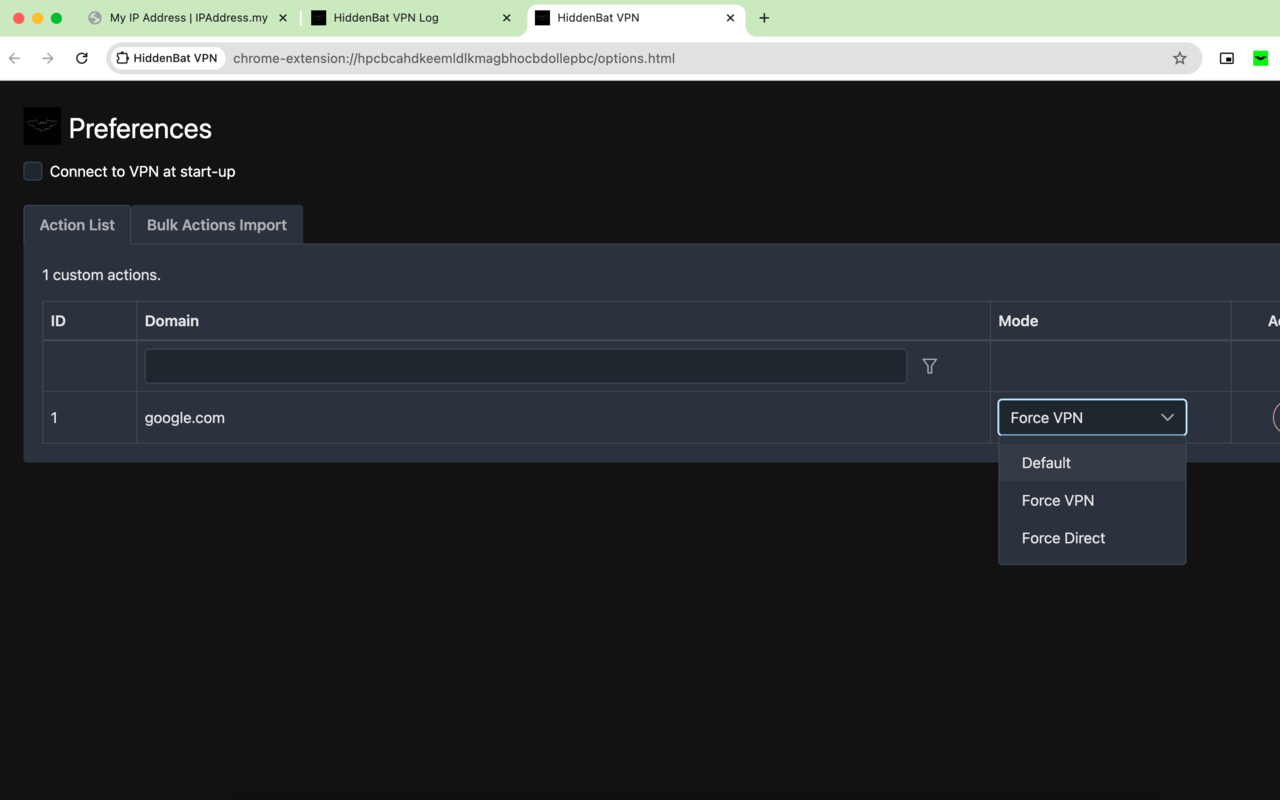Switch to the My IP Address browser tab
This screenshot has width=1280, height=800.
tap(188, 18)
